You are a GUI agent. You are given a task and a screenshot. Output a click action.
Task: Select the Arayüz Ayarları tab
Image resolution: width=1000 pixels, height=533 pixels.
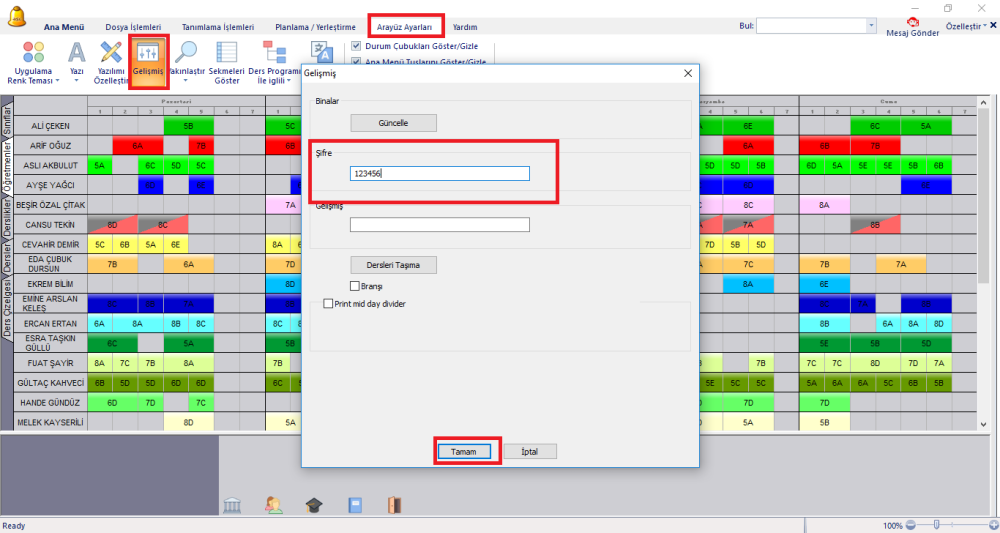(x=404, y=27)
